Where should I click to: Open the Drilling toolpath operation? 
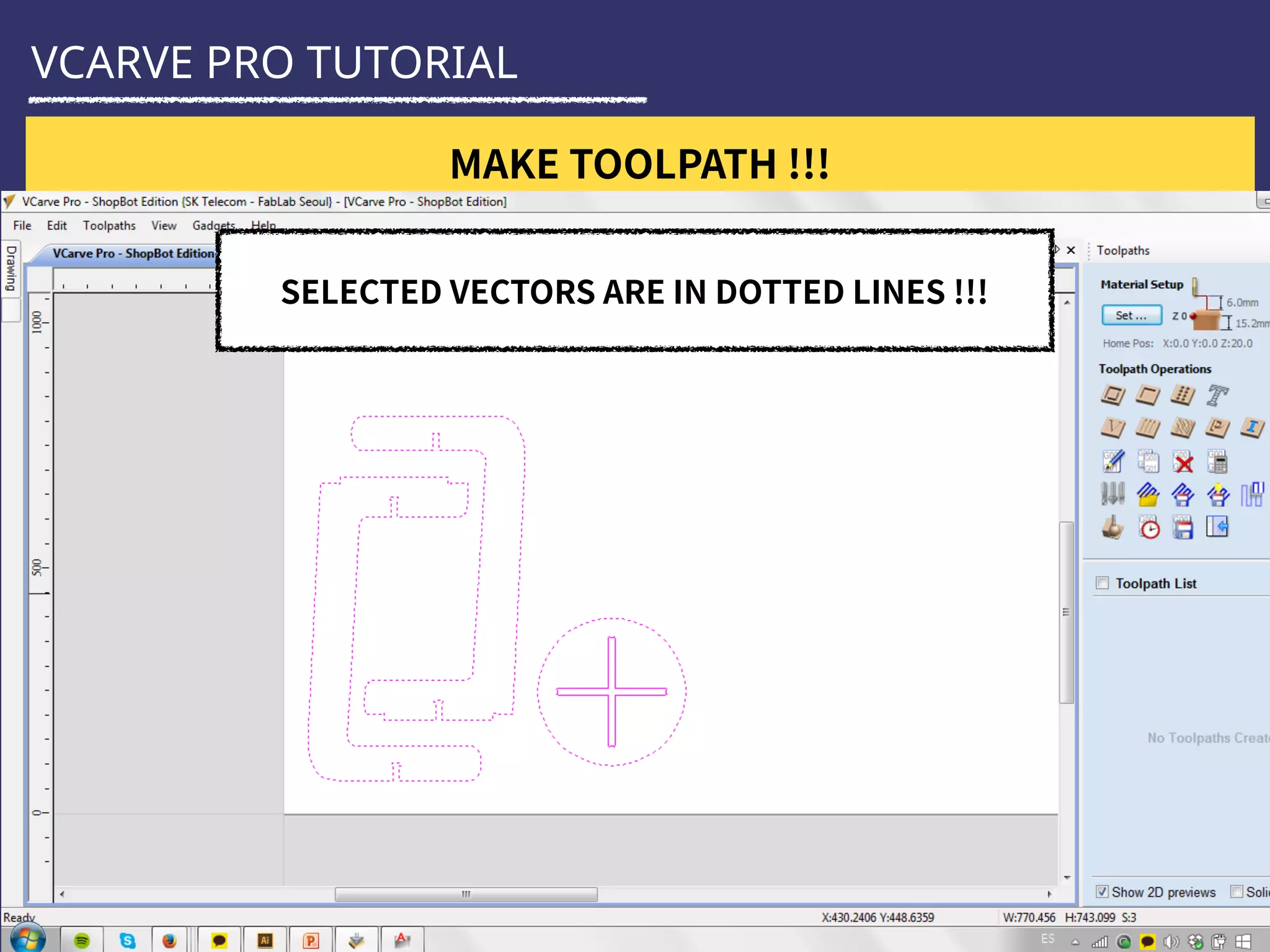click(1183, 395)
